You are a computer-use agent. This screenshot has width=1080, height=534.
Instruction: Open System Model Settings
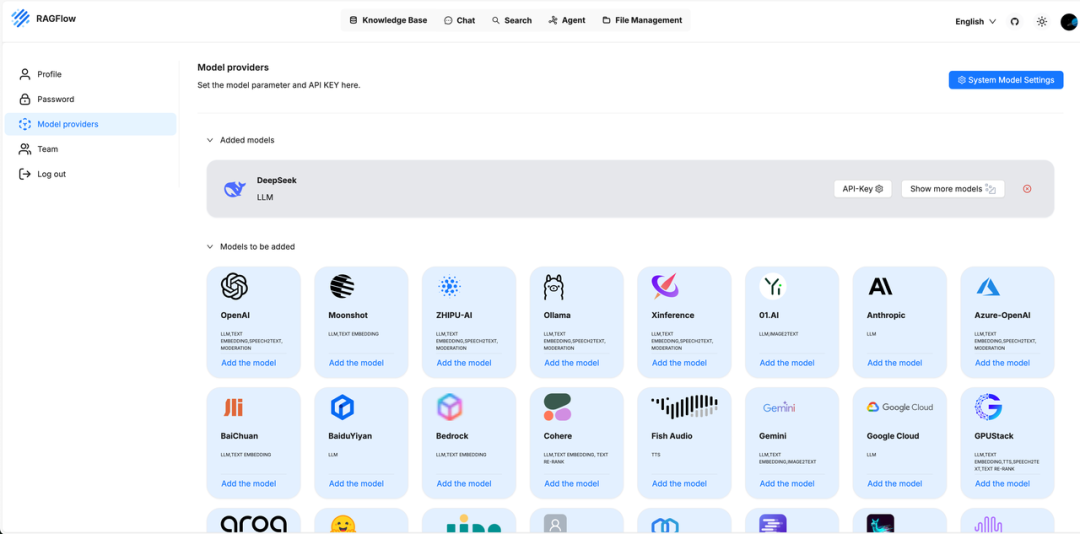[1006, 80]
